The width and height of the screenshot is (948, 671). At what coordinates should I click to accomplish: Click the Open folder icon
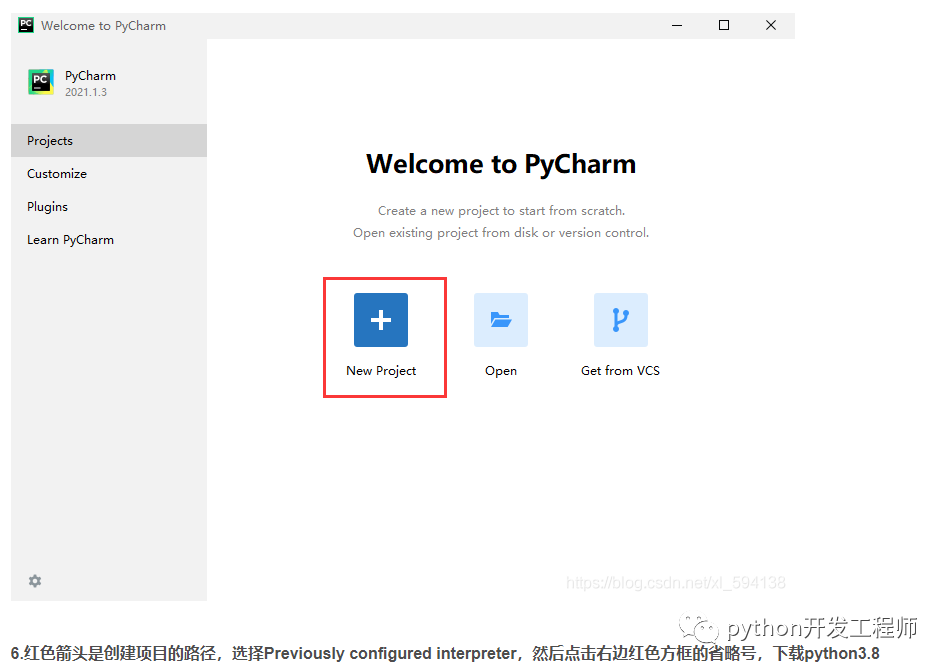click(501, 320)
